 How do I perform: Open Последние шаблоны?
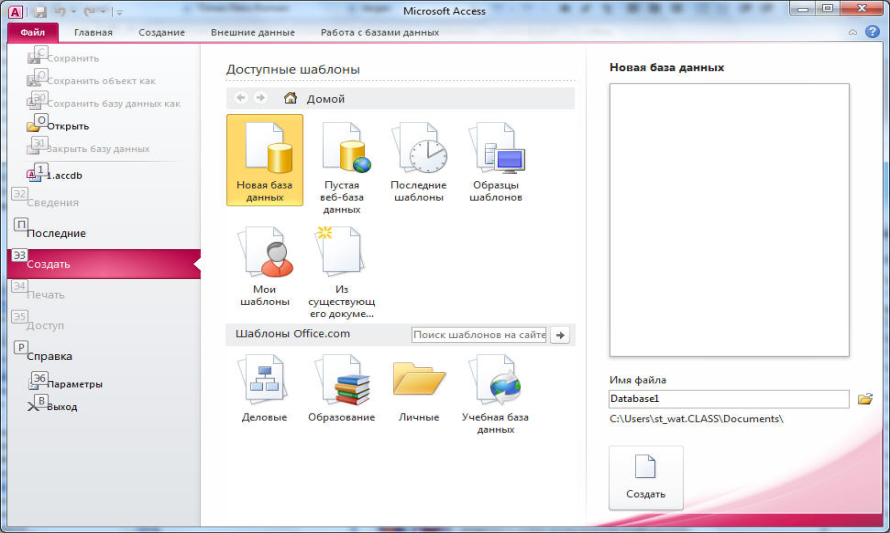tap(419, 161)
